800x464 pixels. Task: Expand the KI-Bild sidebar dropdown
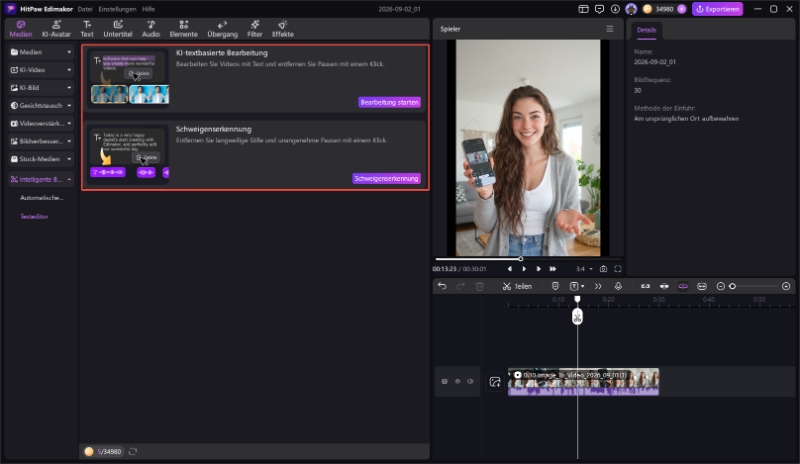69,88
